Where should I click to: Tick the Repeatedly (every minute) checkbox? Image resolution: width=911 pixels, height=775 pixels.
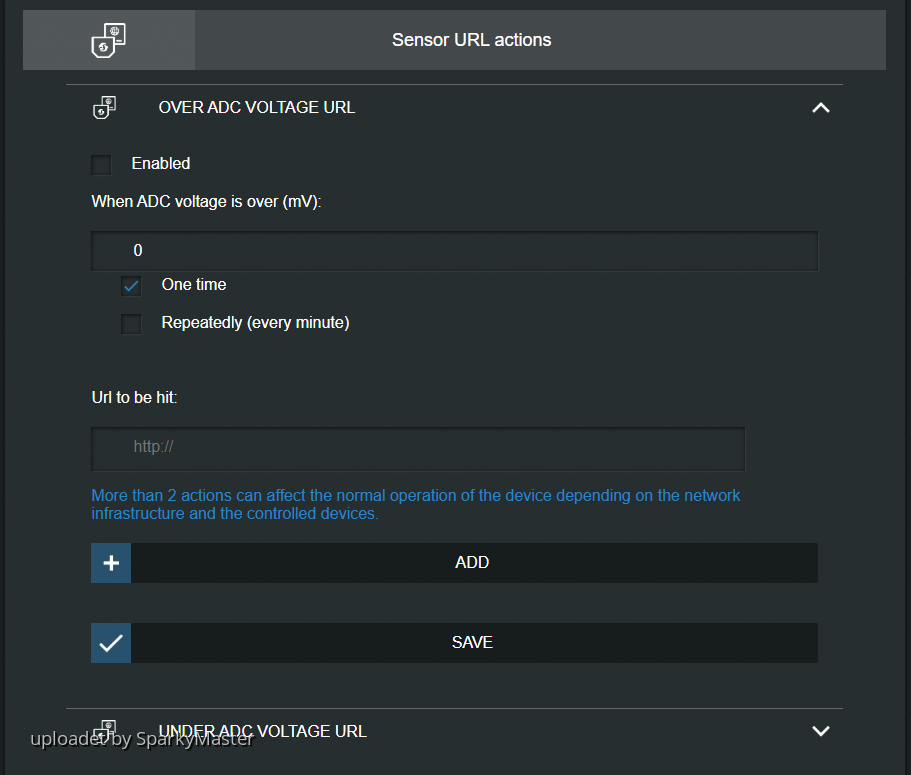click(x=131, y=324)
